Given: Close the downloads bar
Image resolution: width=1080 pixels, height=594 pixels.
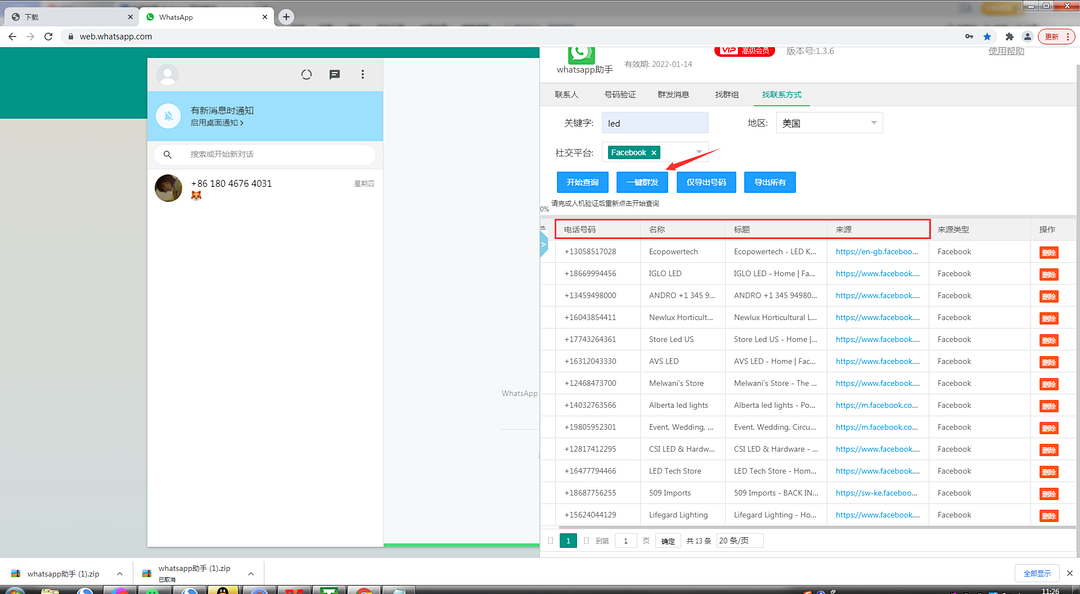Looking at the screenshot, I should coord(1070,573).
